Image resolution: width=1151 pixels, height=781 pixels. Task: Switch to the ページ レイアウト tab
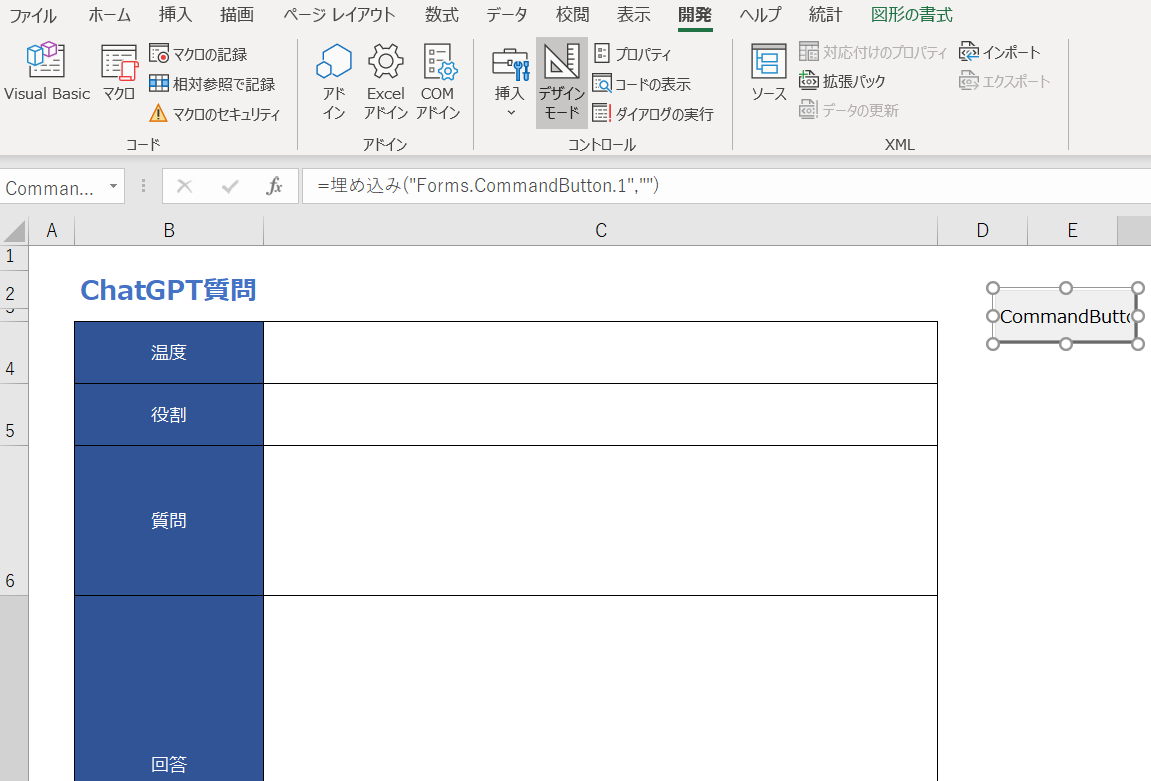(x=339, y=15)
